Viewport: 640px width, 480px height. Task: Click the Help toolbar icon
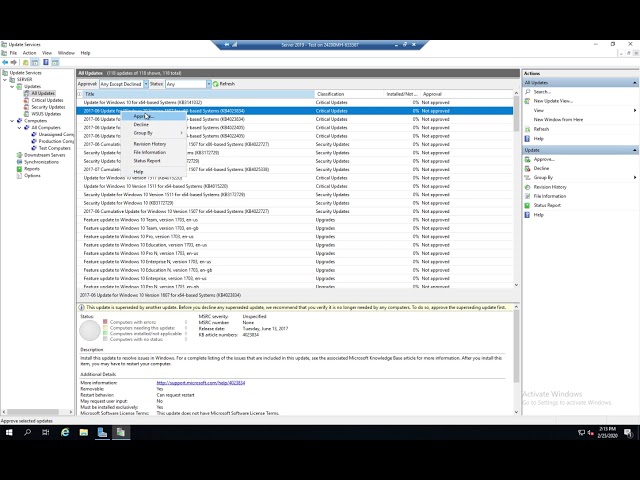(x=46, y=62)
